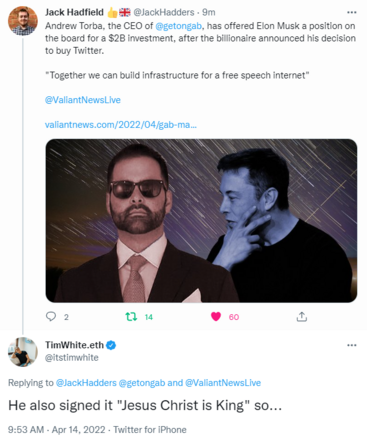Open @JackHadders in the Replying to line

[86, 383]
